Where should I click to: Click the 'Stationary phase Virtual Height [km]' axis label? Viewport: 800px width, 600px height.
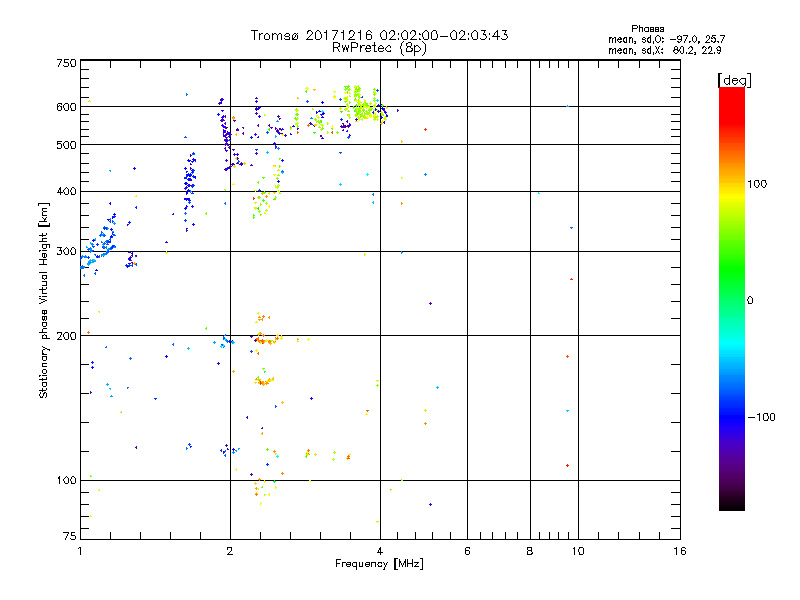tap(43, 300)
